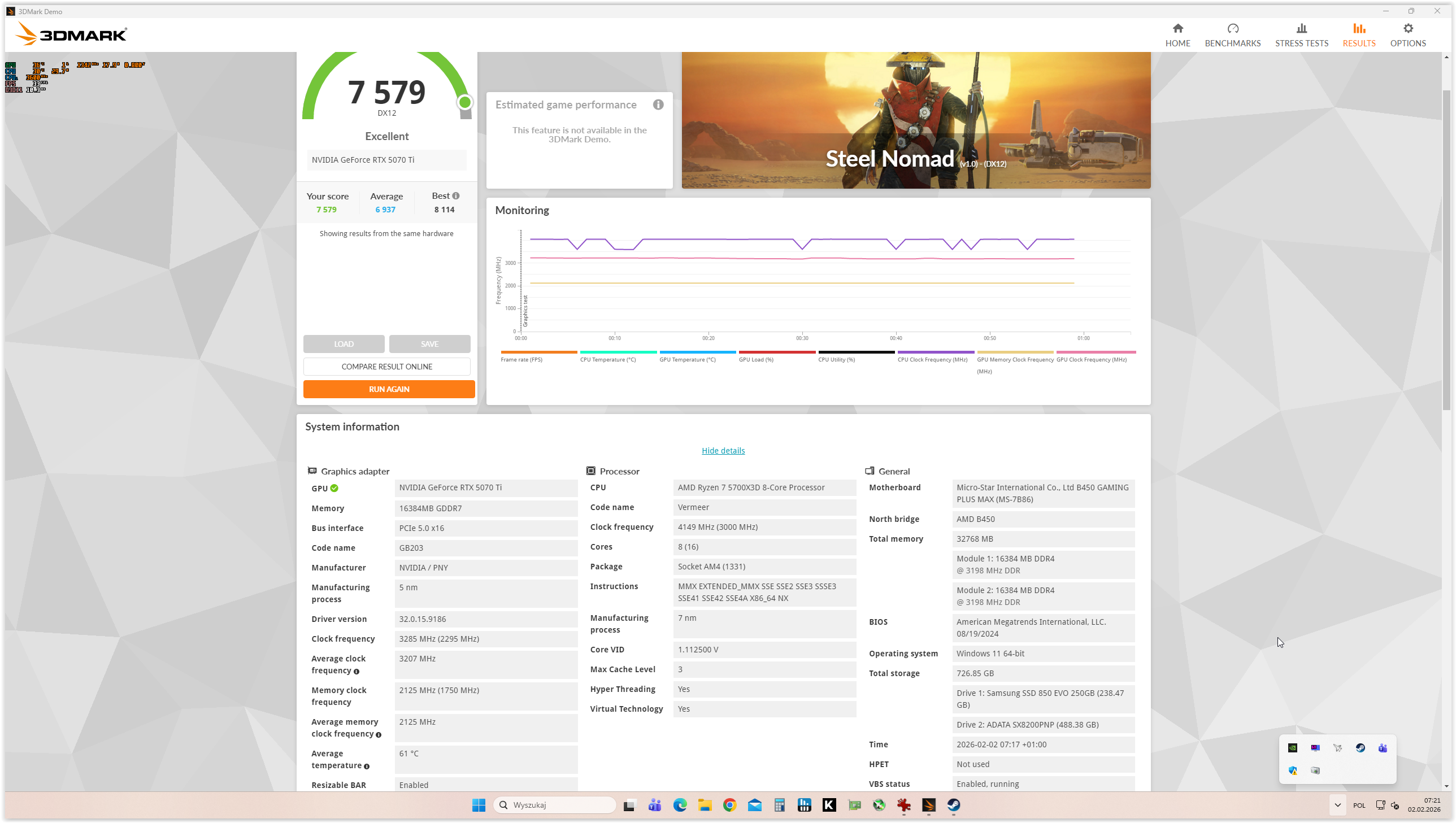The image size is (1456, 823).
Task: Collapse system info via Hide details
Action: click(x=723, y=451)
